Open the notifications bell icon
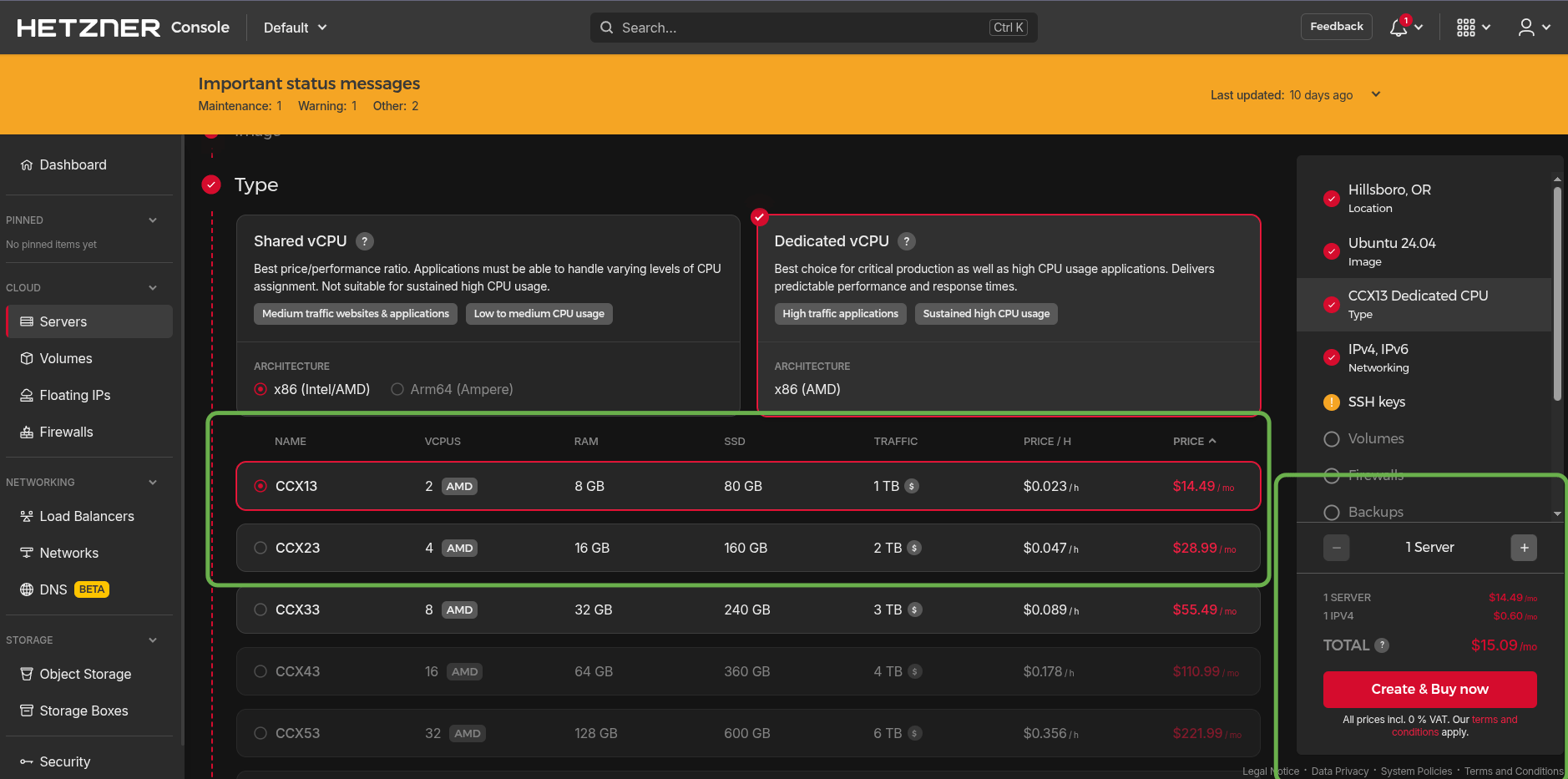 point(1399,28)
